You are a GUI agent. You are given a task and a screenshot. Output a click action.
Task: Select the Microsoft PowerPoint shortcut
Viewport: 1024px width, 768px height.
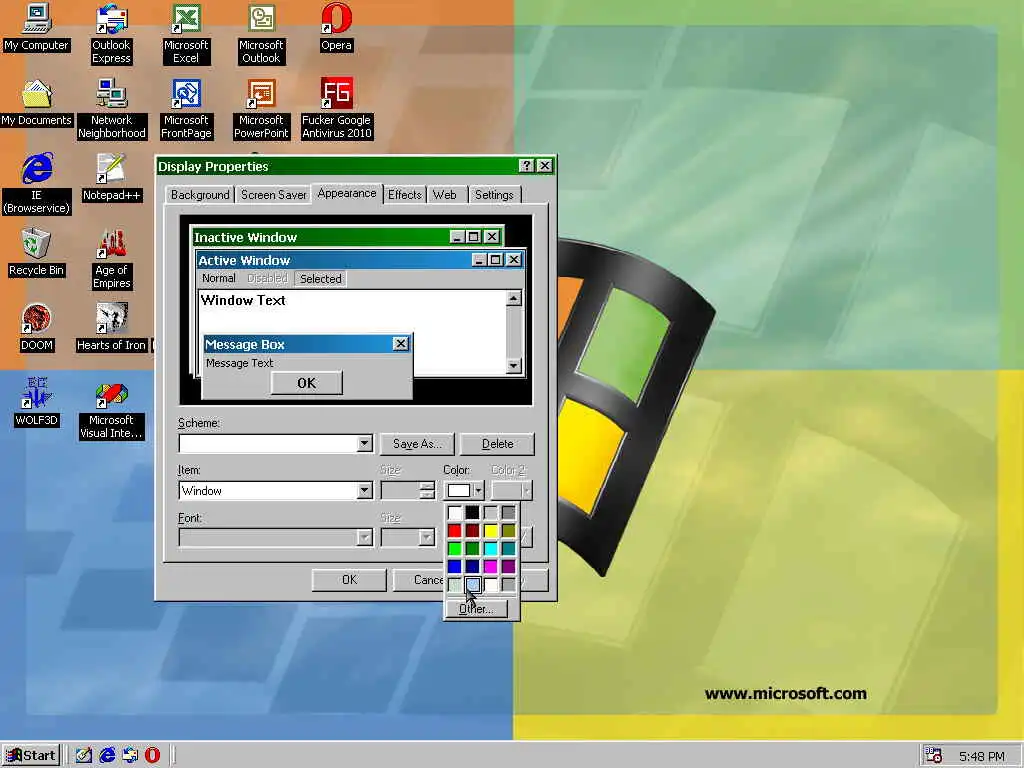[x=261, y=109]
